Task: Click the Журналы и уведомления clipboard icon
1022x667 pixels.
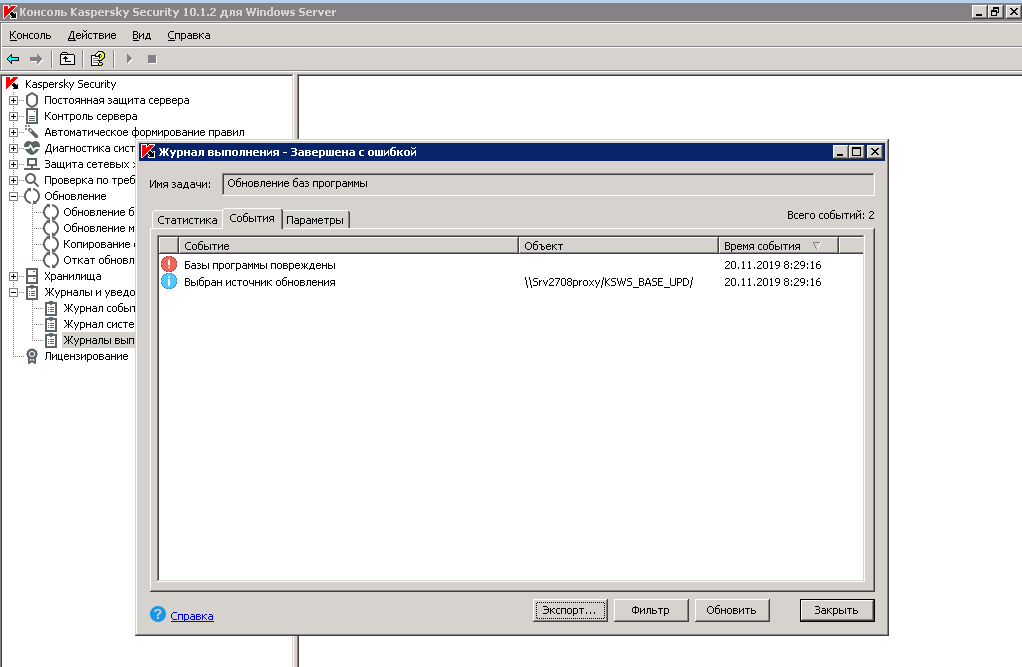Action: click(x=32, y=292)
